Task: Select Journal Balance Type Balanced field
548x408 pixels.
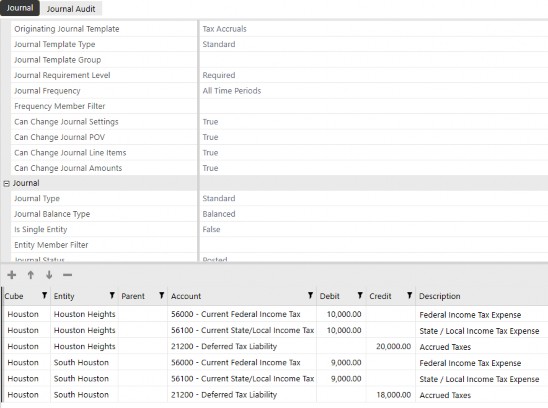Action: coord(374,214)
